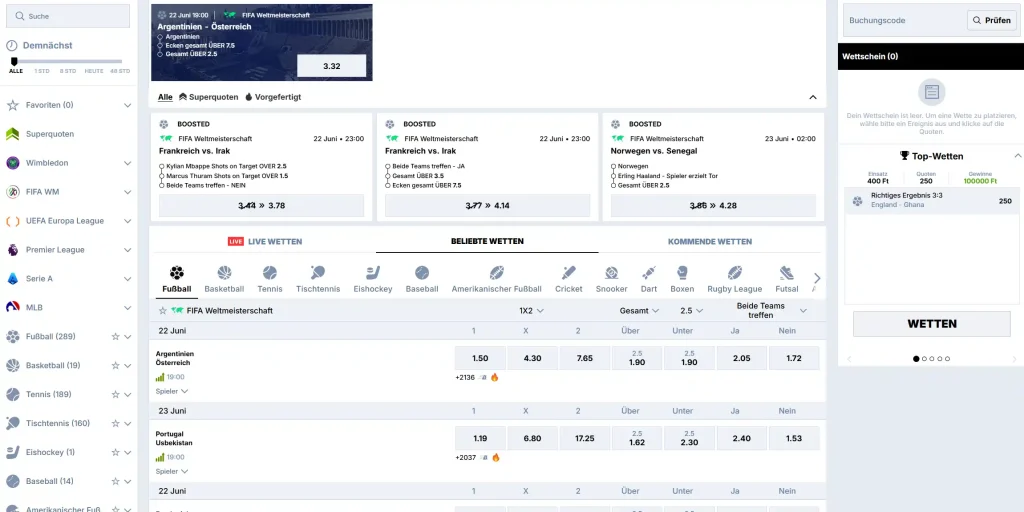Click the Prüfen button
1024x512 pixels.
click(x=991, y=20)
